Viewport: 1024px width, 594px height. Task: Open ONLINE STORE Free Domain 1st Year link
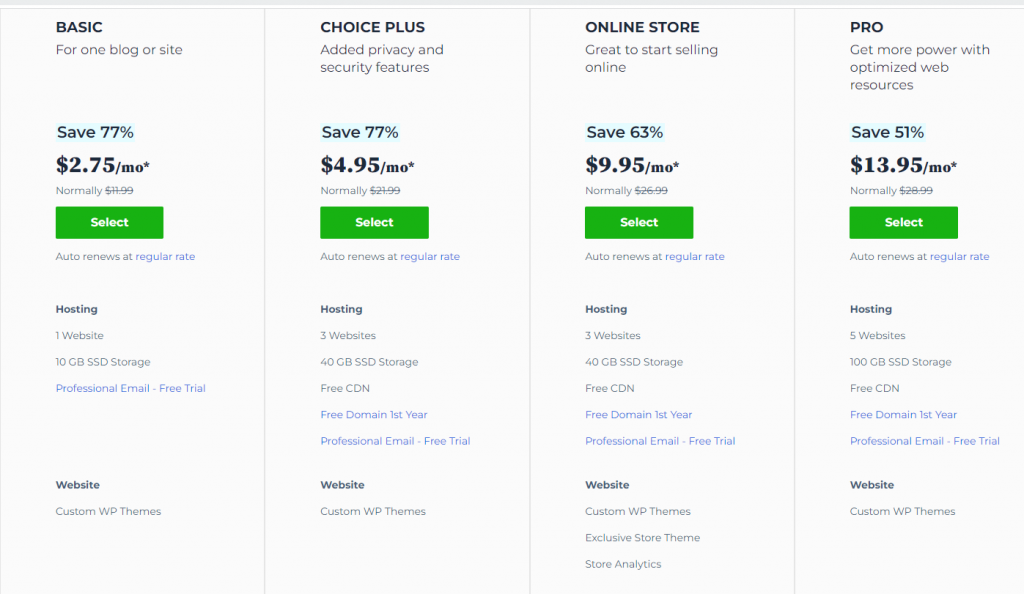coord(639,414)
